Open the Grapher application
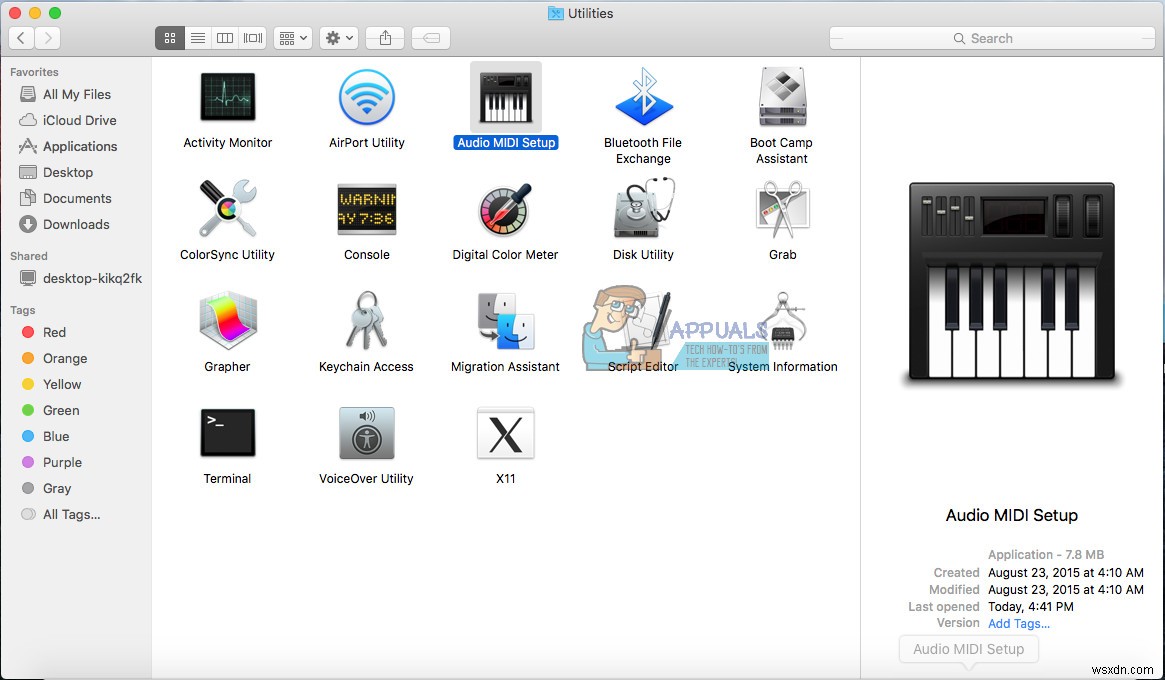 click(227, 321)
